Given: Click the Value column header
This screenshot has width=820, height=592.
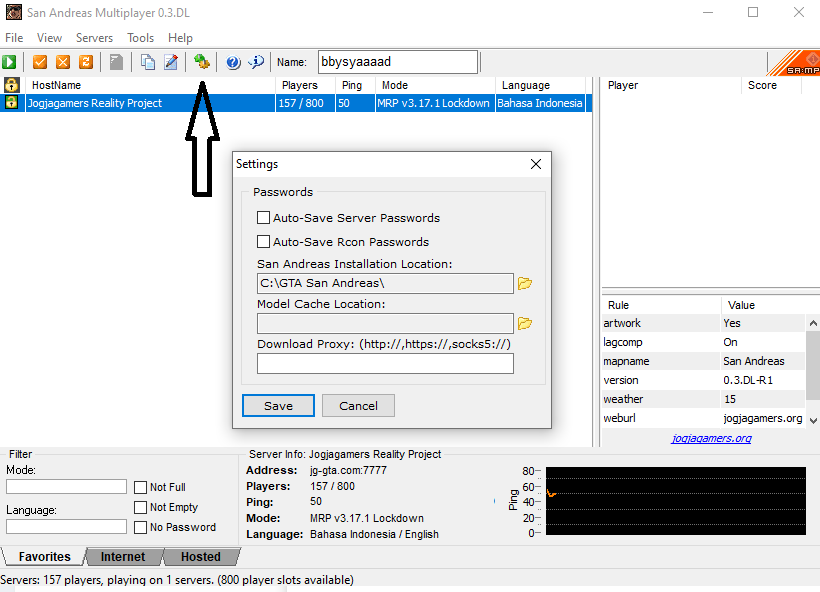Looking at the screenshot, I should click(765, 305).
